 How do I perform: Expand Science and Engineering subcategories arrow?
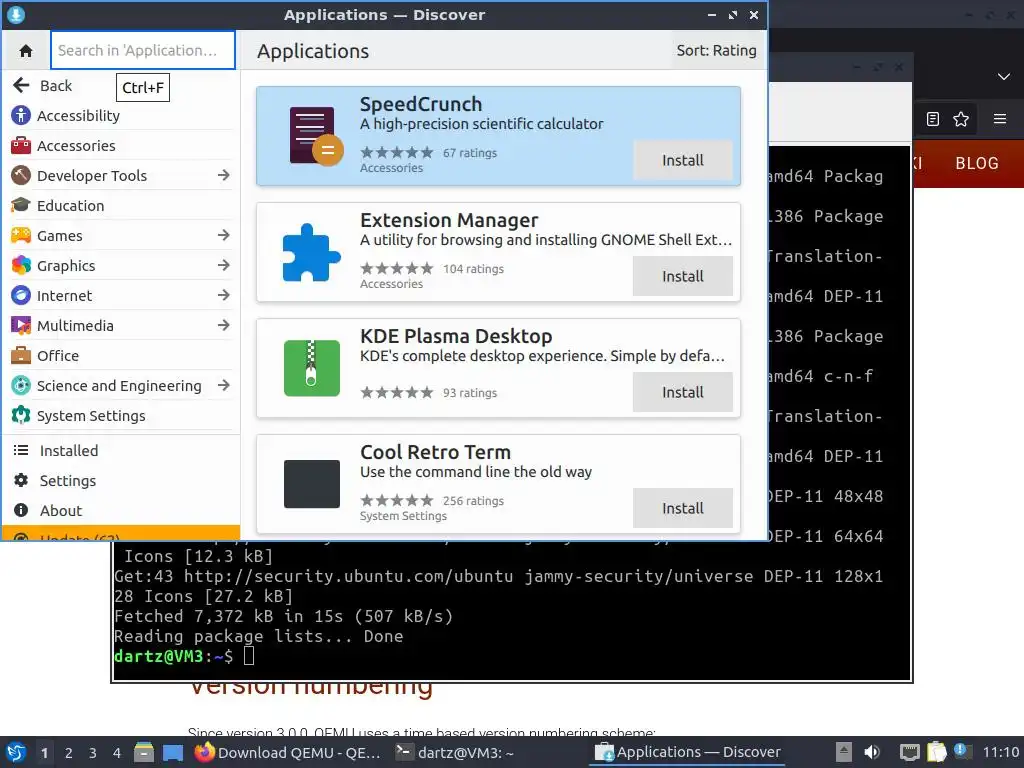[x=224, y=385]
